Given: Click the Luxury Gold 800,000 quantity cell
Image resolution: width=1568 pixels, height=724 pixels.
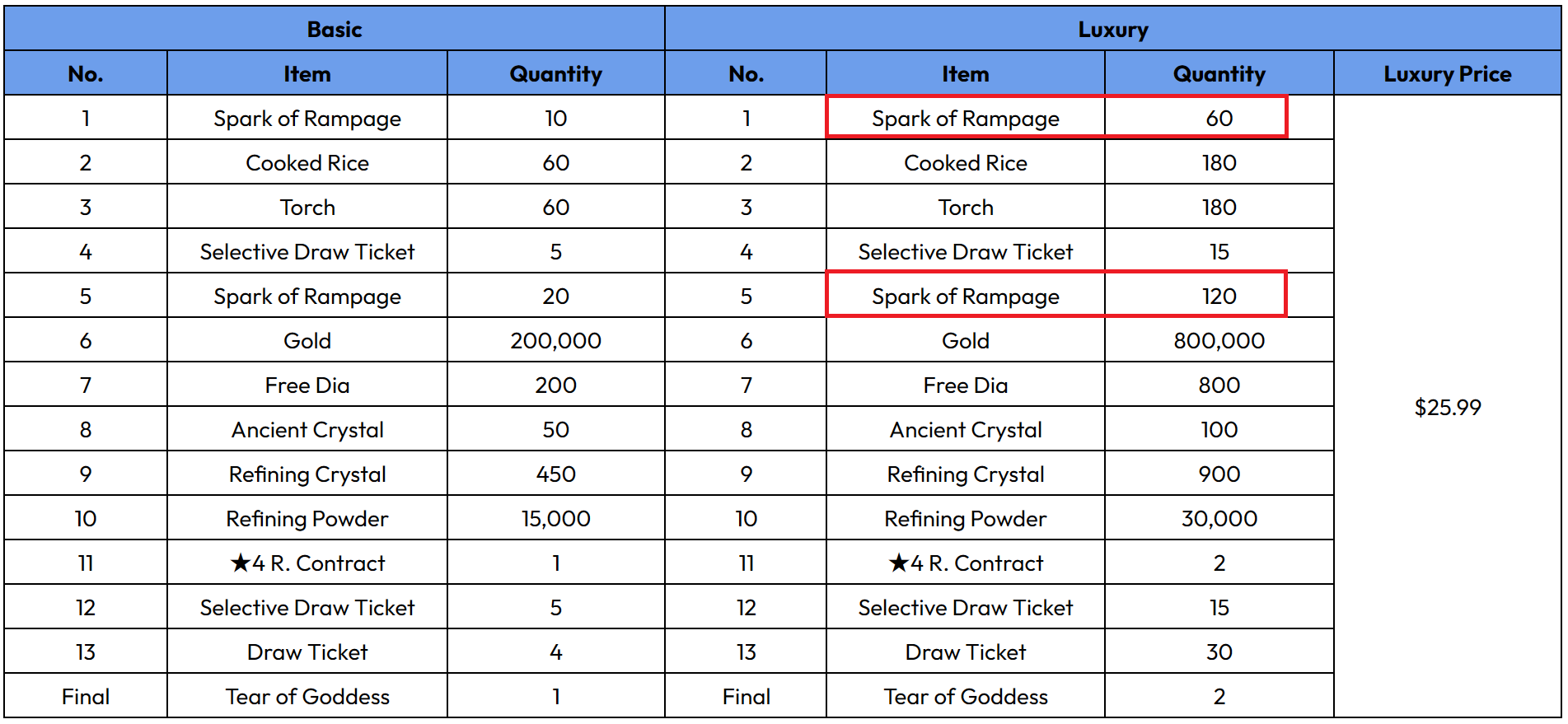Looking at the screenshot, I should (x=1219, y=340).
